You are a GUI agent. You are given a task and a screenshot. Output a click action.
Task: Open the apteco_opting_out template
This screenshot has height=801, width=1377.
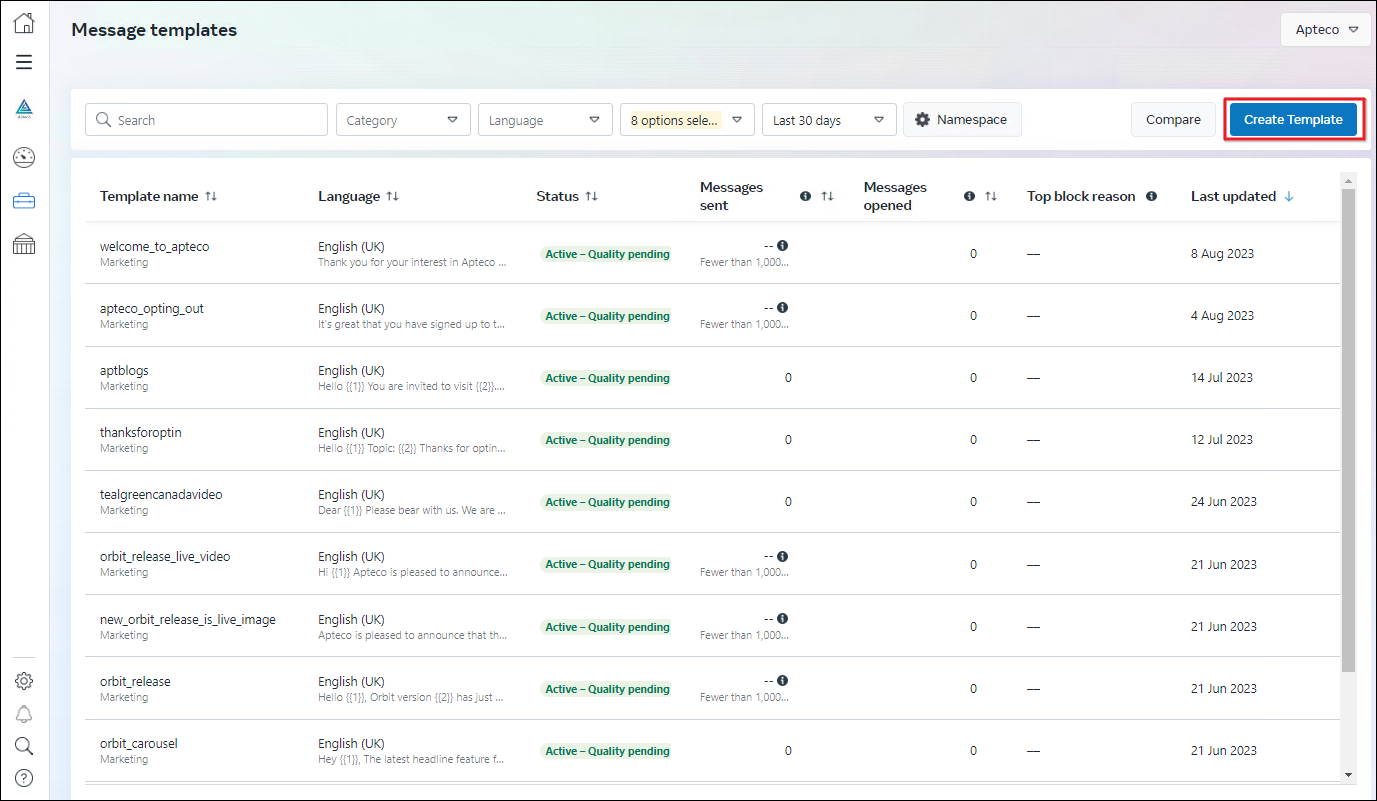point(152,309)
